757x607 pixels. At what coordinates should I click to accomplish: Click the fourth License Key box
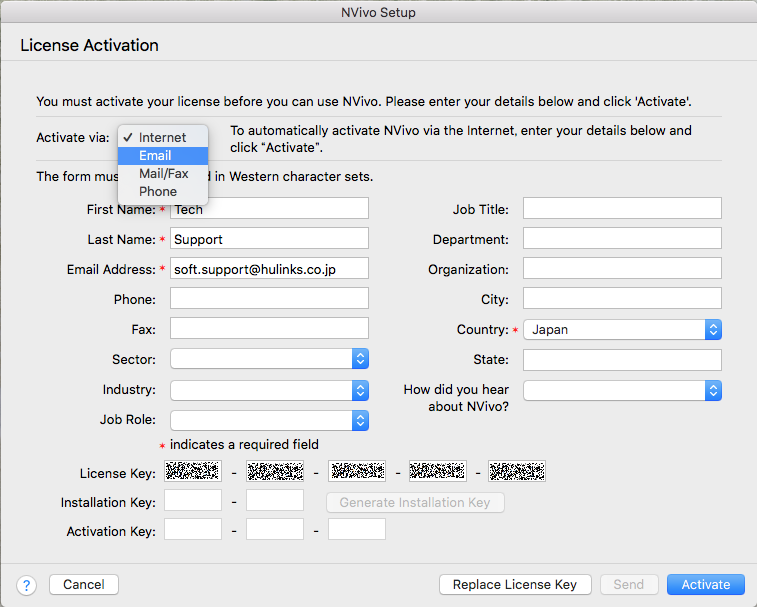tap(438, 471)
